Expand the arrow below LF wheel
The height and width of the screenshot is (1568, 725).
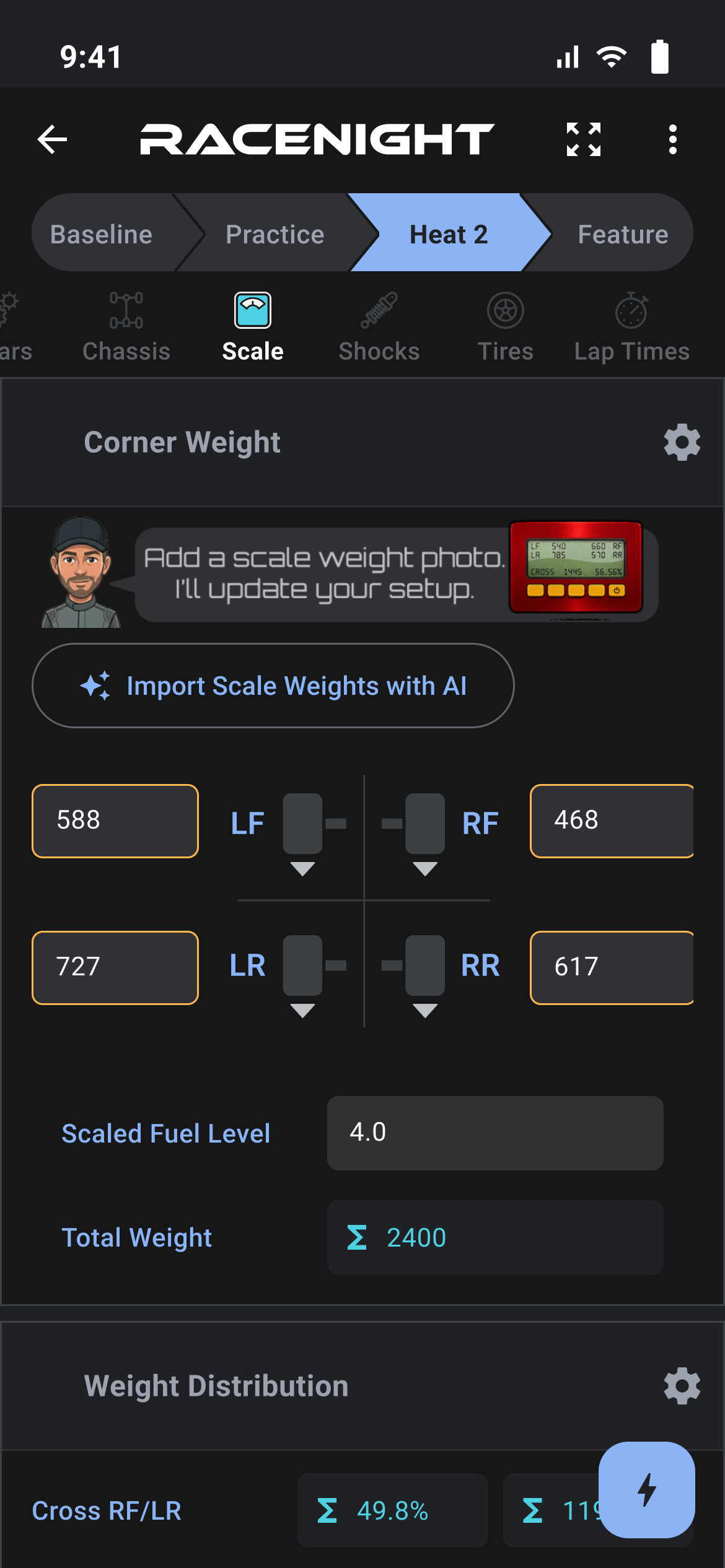[x=302, y=869]
